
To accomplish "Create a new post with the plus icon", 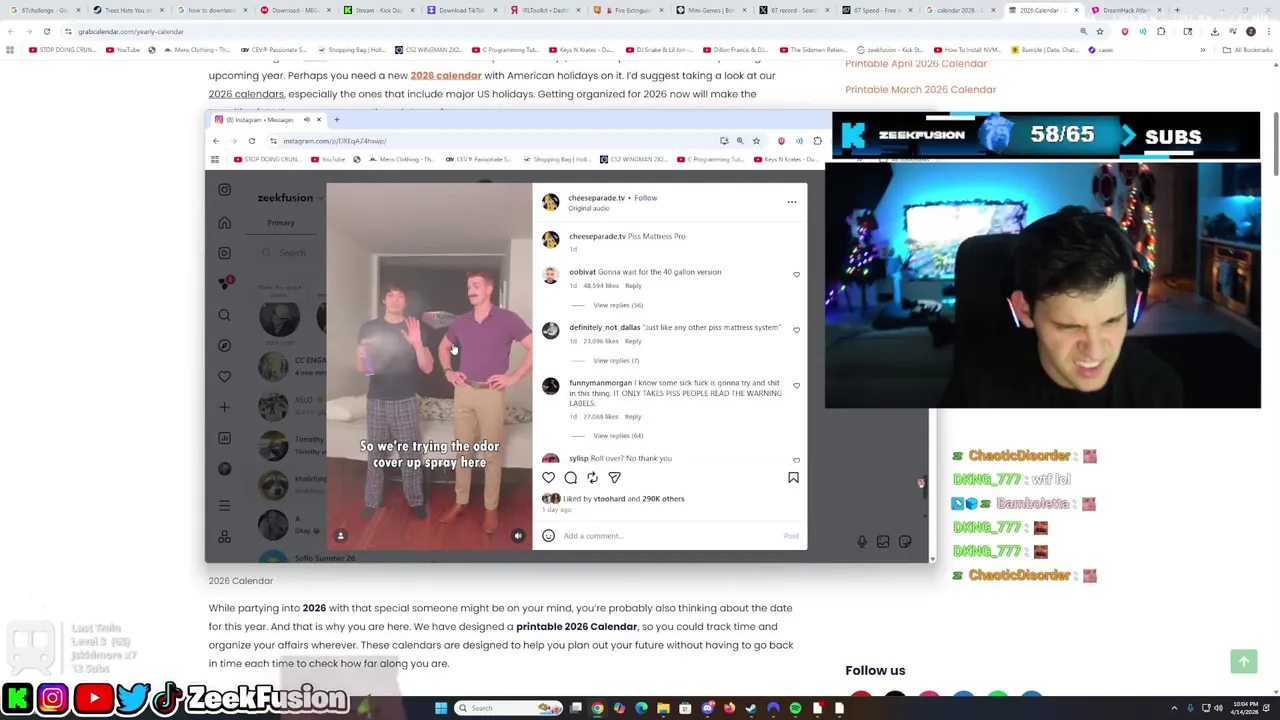I will (224, 407).
